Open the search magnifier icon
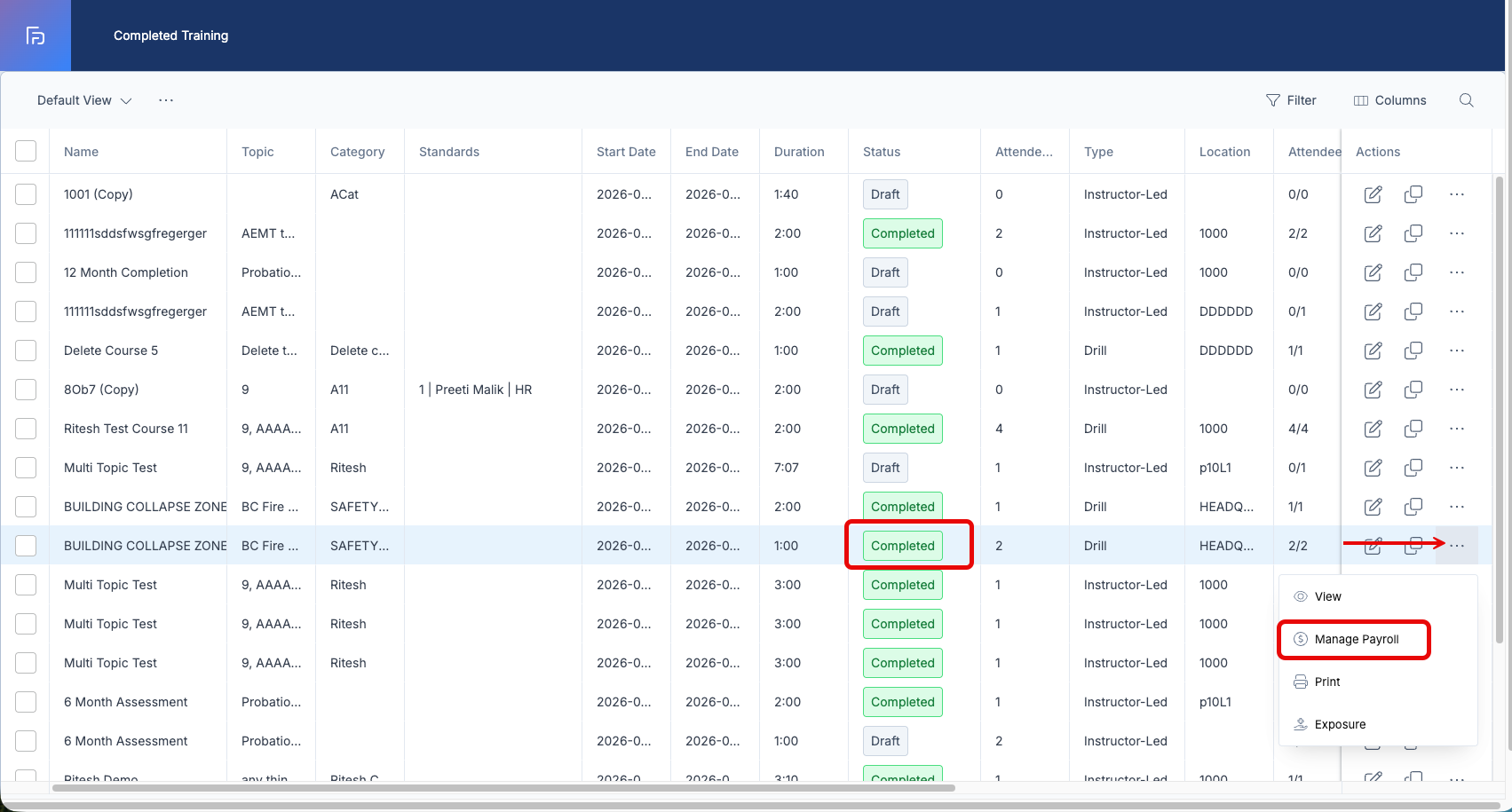 coord(1467,100)
